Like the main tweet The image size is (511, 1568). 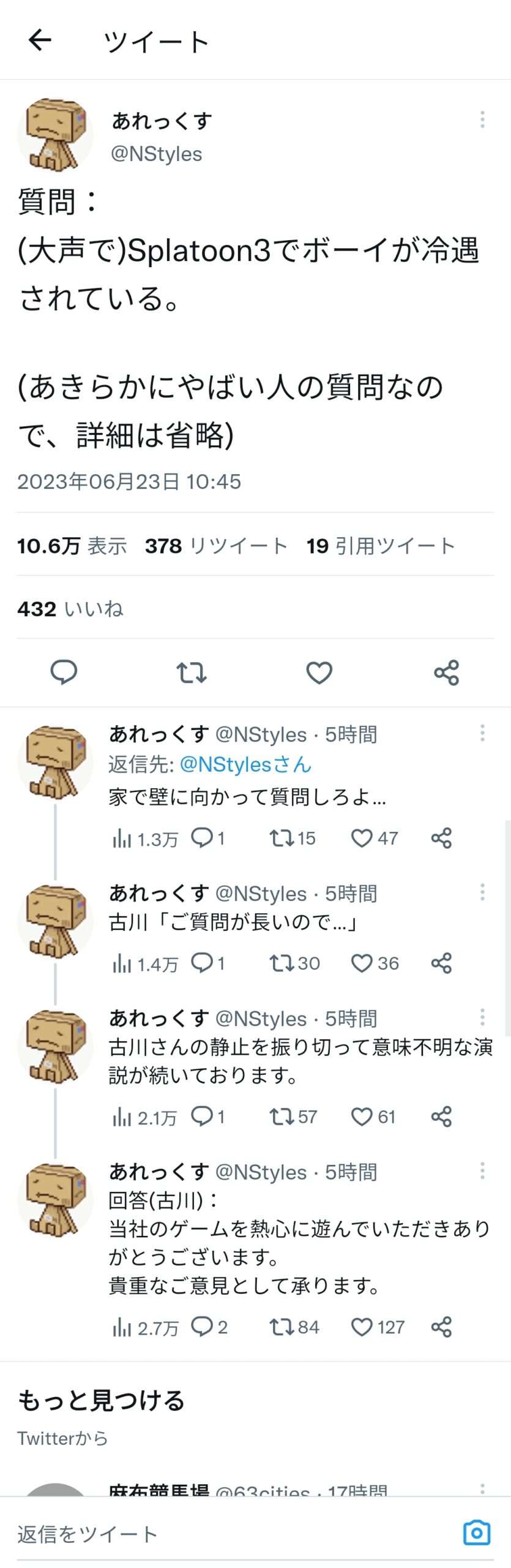coord(319,672)
